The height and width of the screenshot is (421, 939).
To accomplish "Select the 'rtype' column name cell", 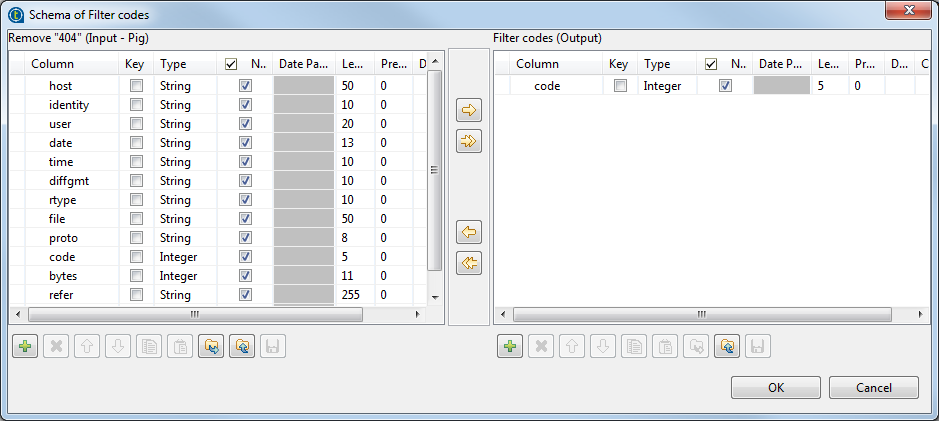I will click(72, 200).
